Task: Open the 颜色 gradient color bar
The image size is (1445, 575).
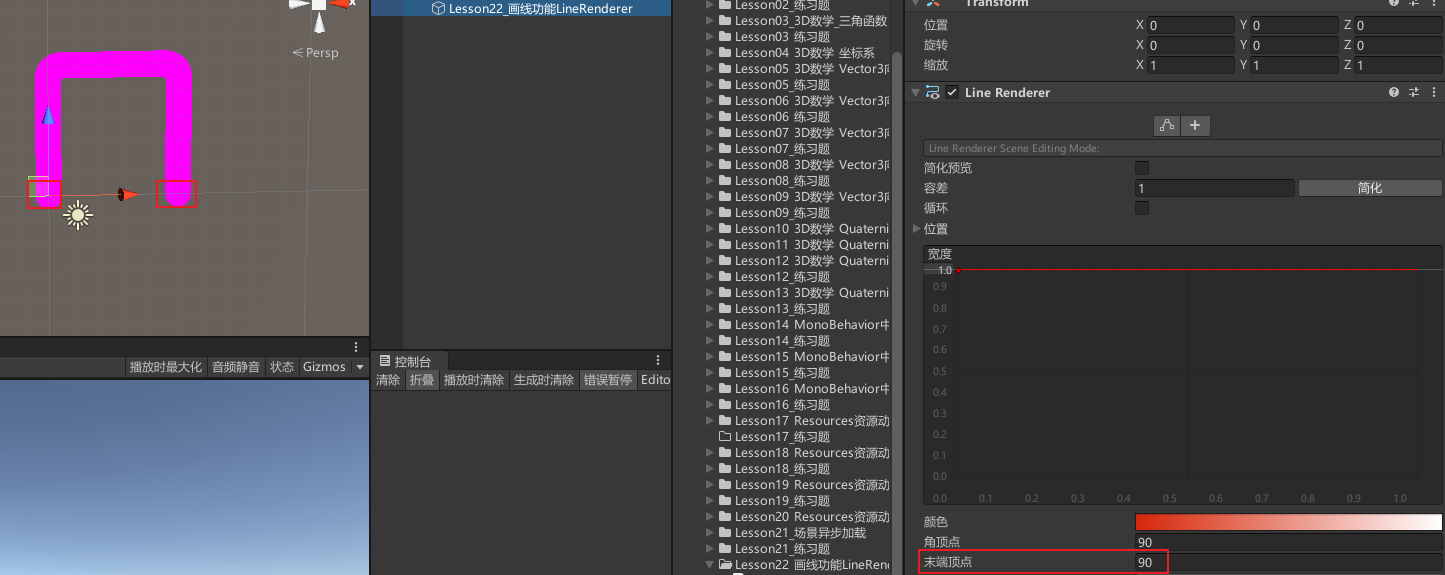Action: click(x=1288, y=522)
